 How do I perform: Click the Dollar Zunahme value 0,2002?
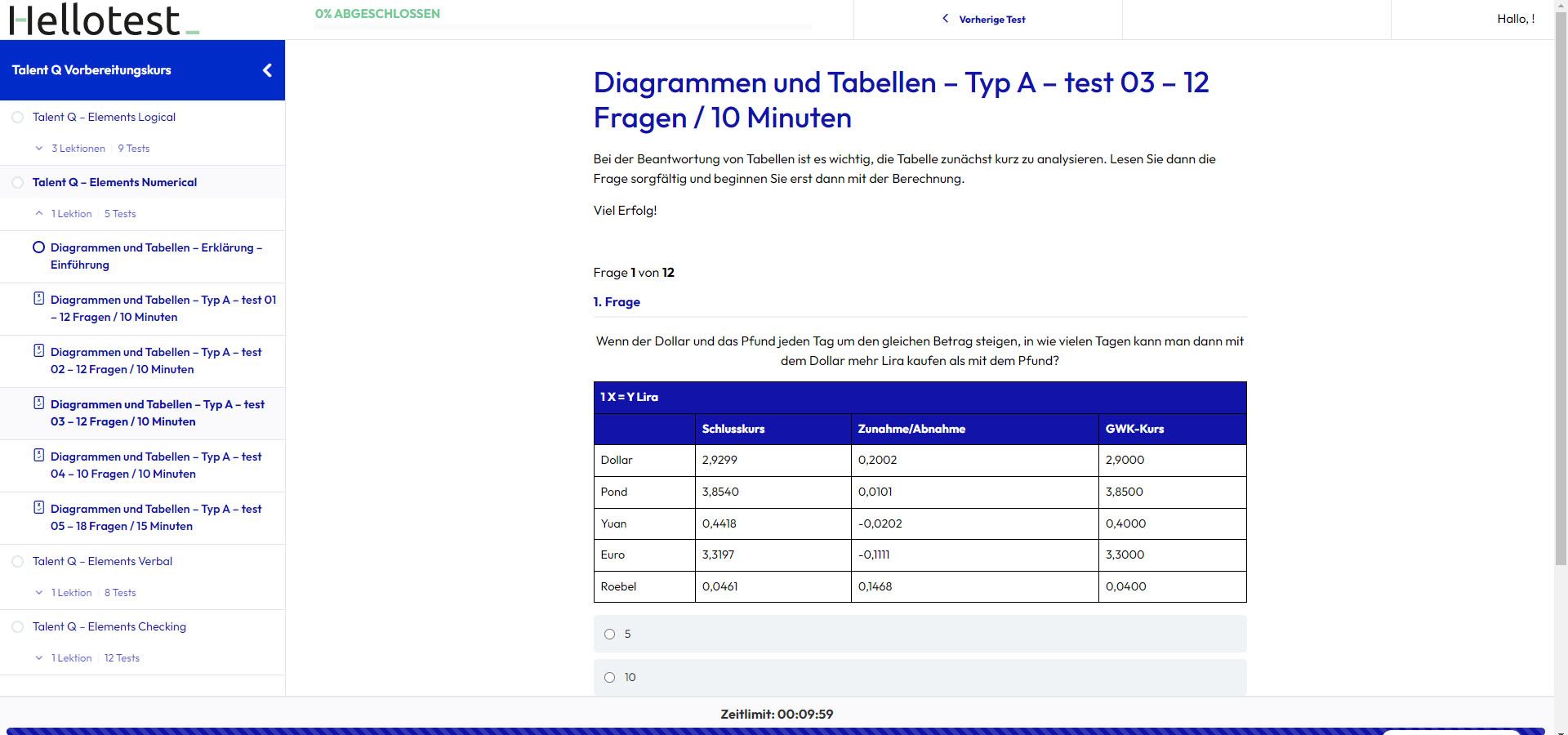(877, 460)
